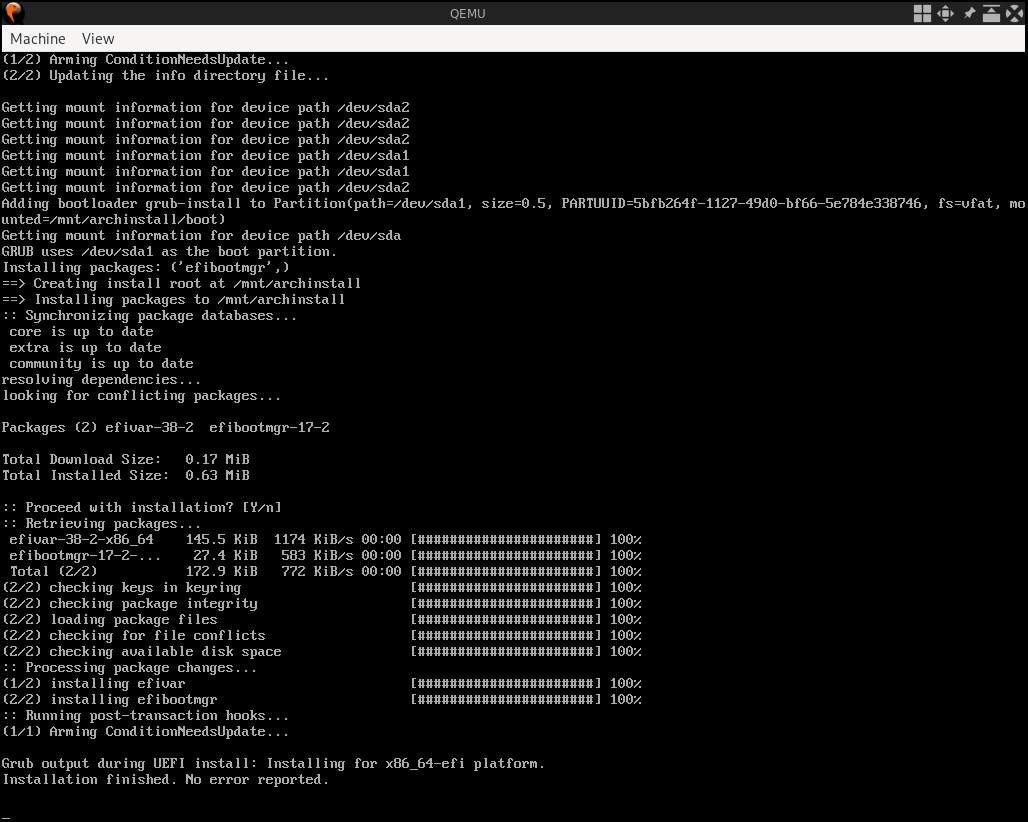Click 'Creating install root at /mnt/archinstall' line
This screenshot has width=1028, height=822.
pyautogui.click(x=181, y=283)
